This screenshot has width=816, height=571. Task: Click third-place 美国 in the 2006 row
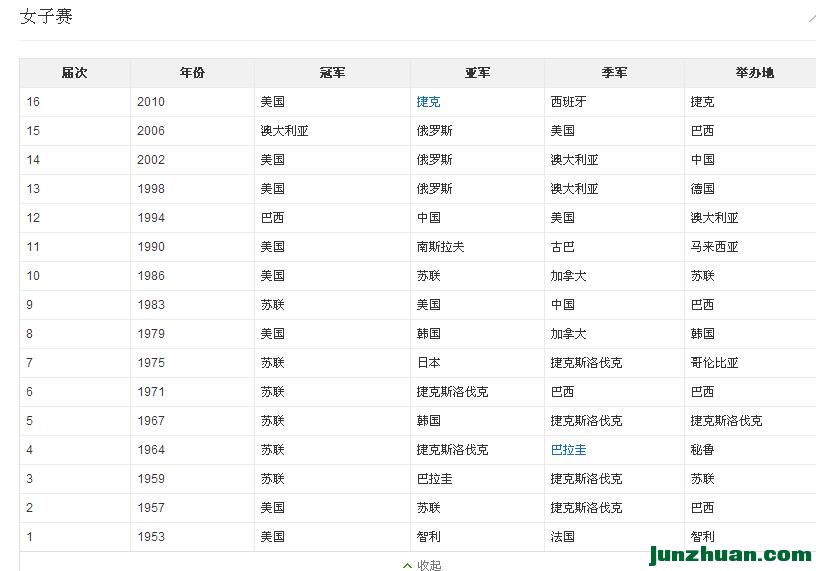tap(563, 131)
